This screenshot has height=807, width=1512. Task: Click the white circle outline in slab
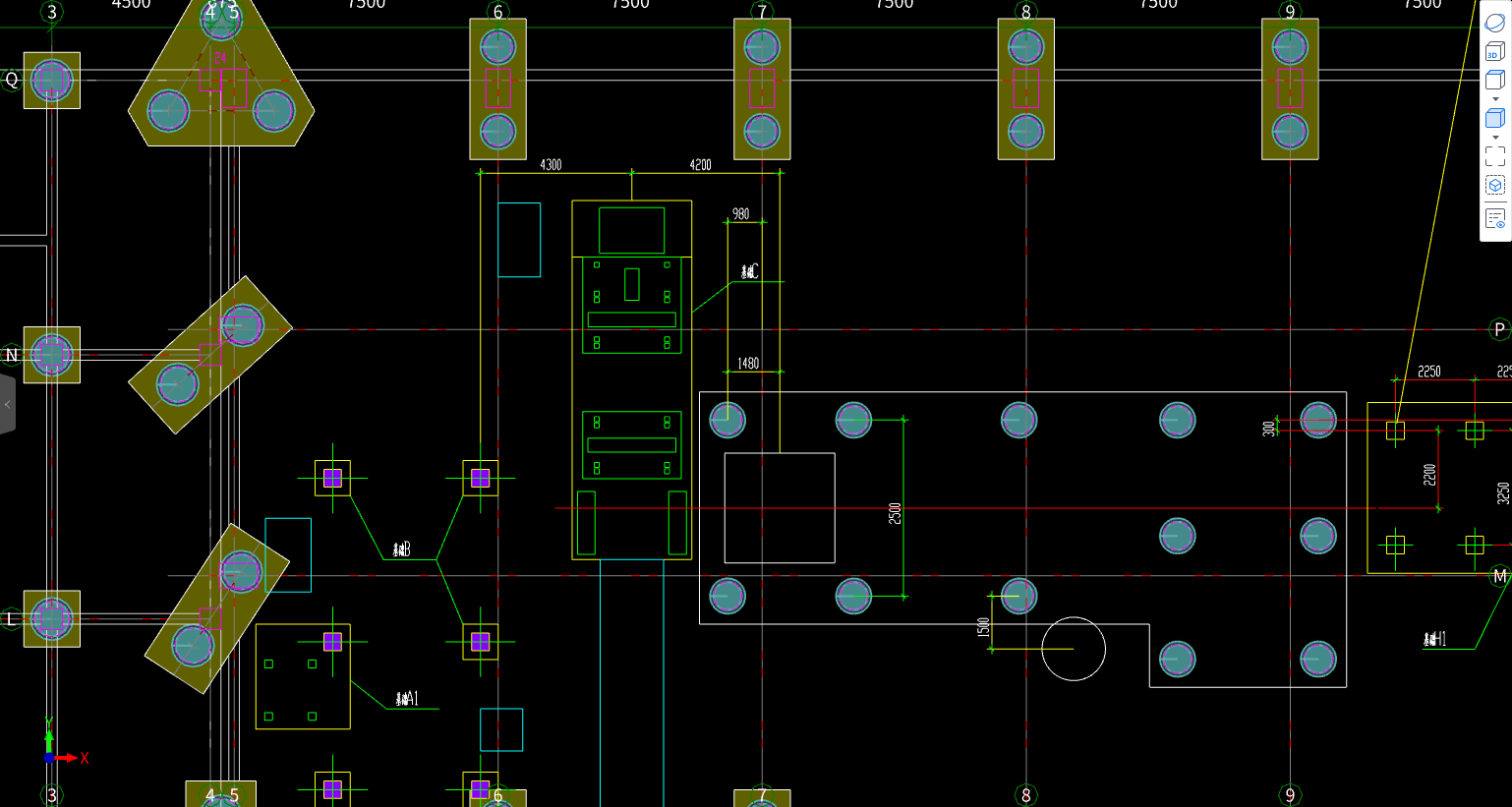[x=1074, y=649]
